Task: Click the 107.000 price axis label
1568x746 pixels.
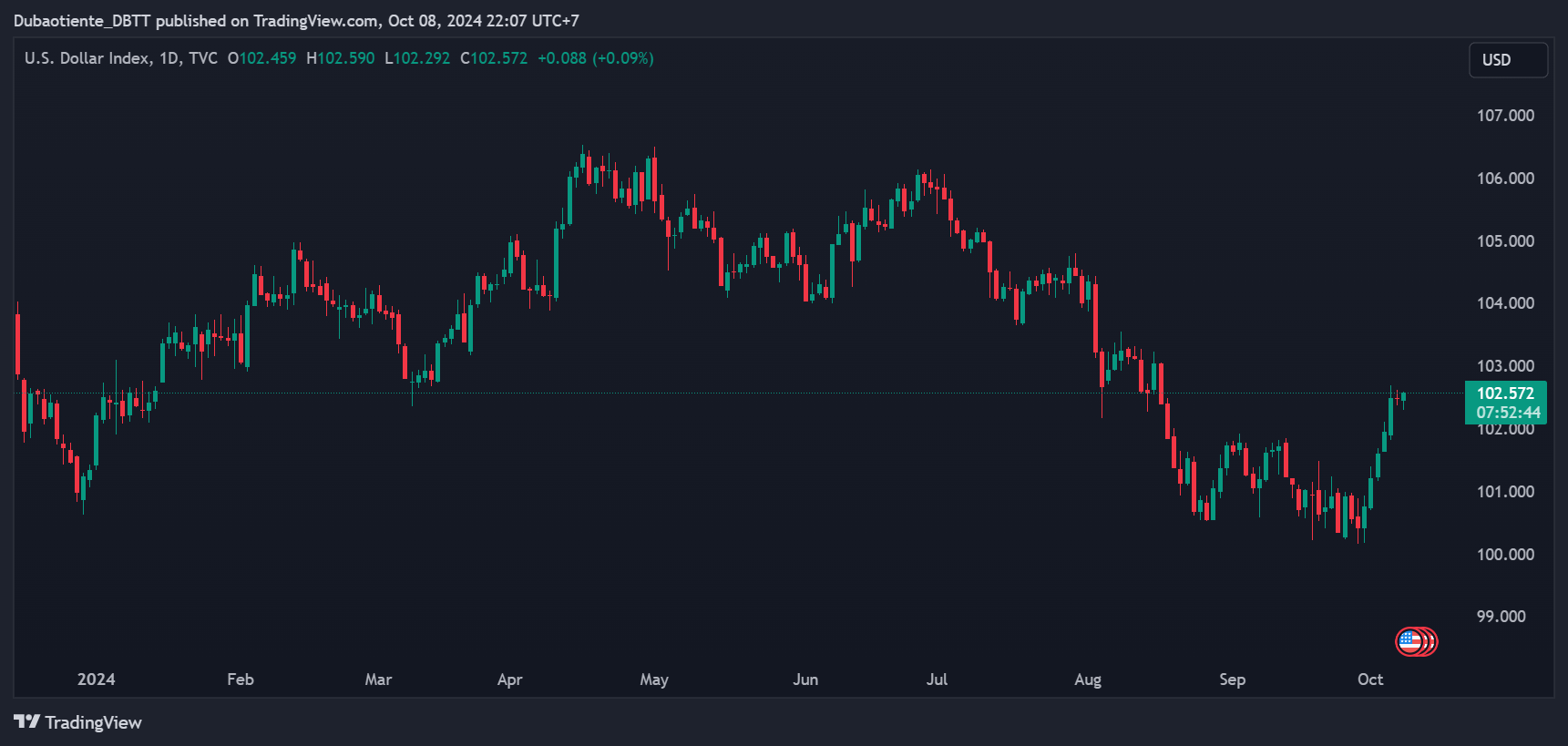Action: point(1505,116)
